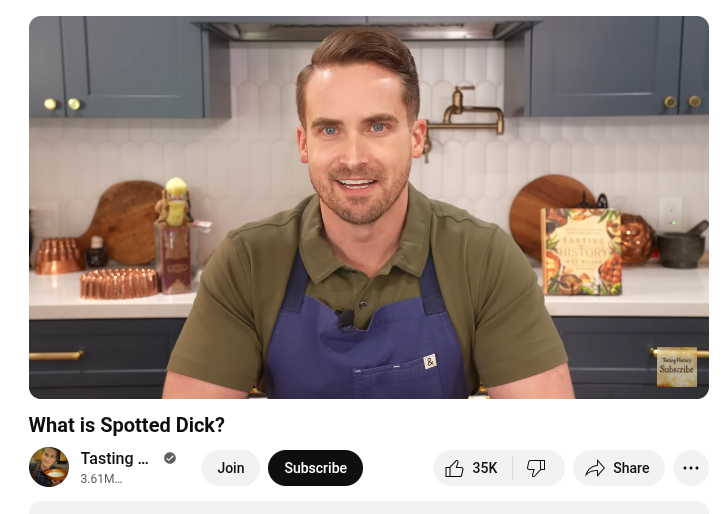Pause video by clicking the presenter's face
The width and height of the screenshot is (725, 514).
pyautogui.click(x=358, y=139)
